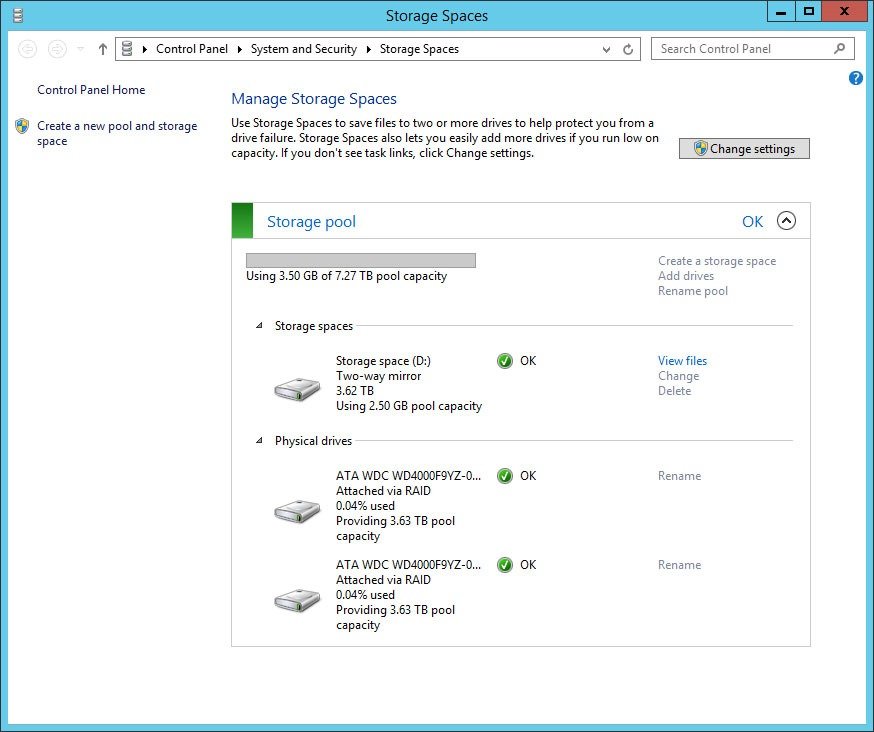This screenshot has height=732, width=874.
Task: Open recent locations dropdown arrow
Action: click(x=80, y=49)
